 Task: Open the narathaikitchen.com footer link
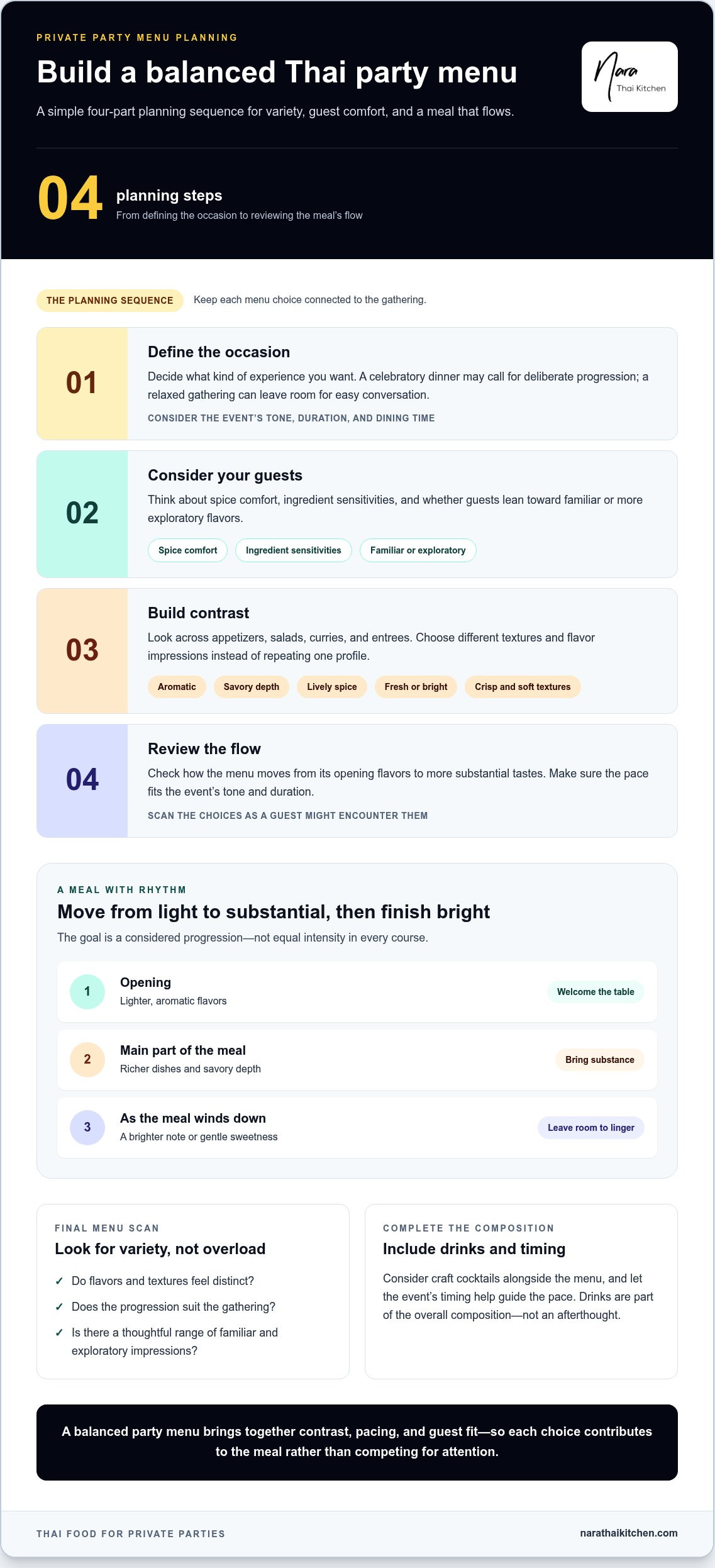tap(629, 1533)
